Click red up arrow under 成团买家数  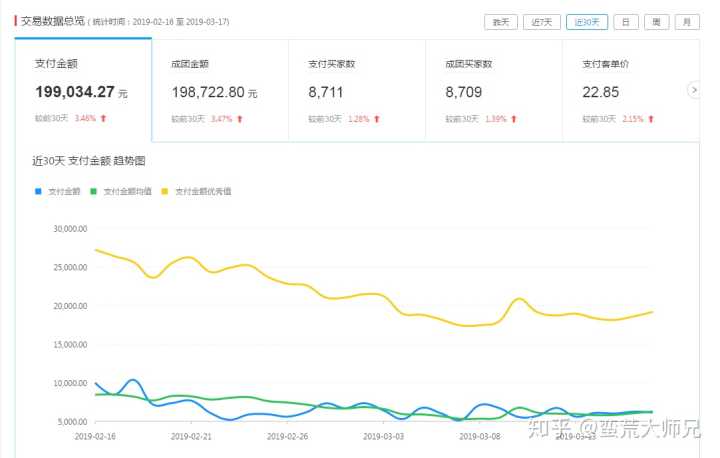pyautogui.click(x=514, y=119)
